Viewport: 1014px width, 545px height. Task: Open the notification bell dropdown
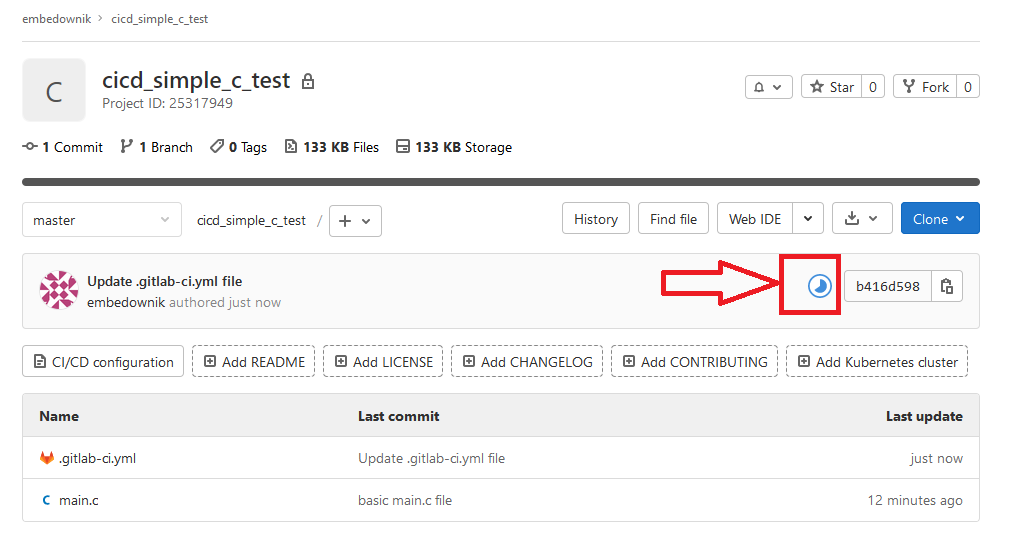tap(768, 87)
